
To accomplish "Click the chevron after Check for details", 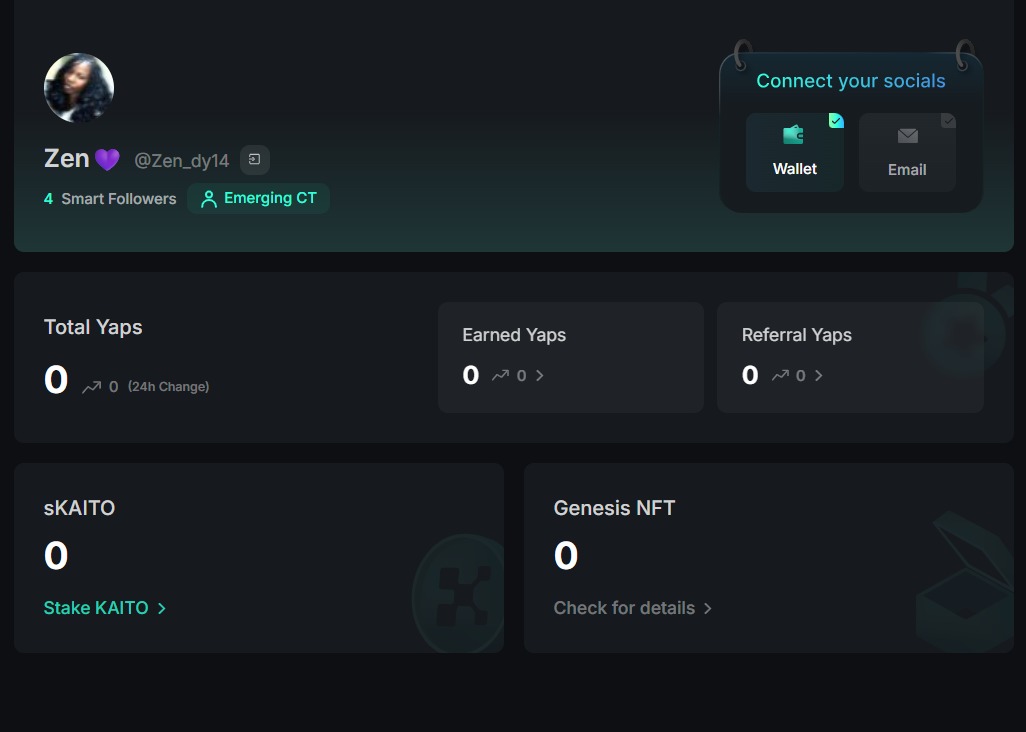I will [707, 608].
